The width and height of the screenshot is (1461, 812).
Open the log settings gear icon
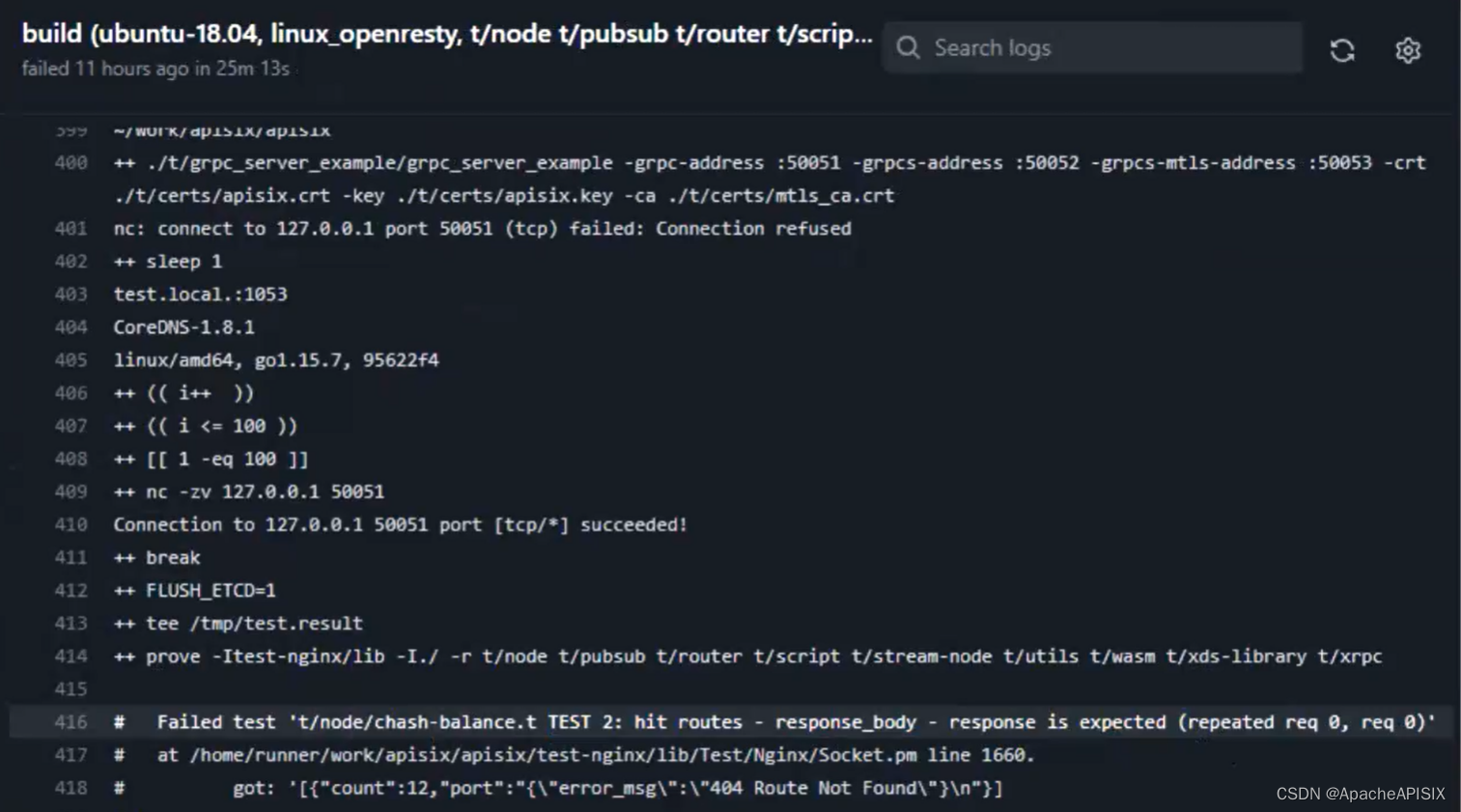pos(1408,50)
